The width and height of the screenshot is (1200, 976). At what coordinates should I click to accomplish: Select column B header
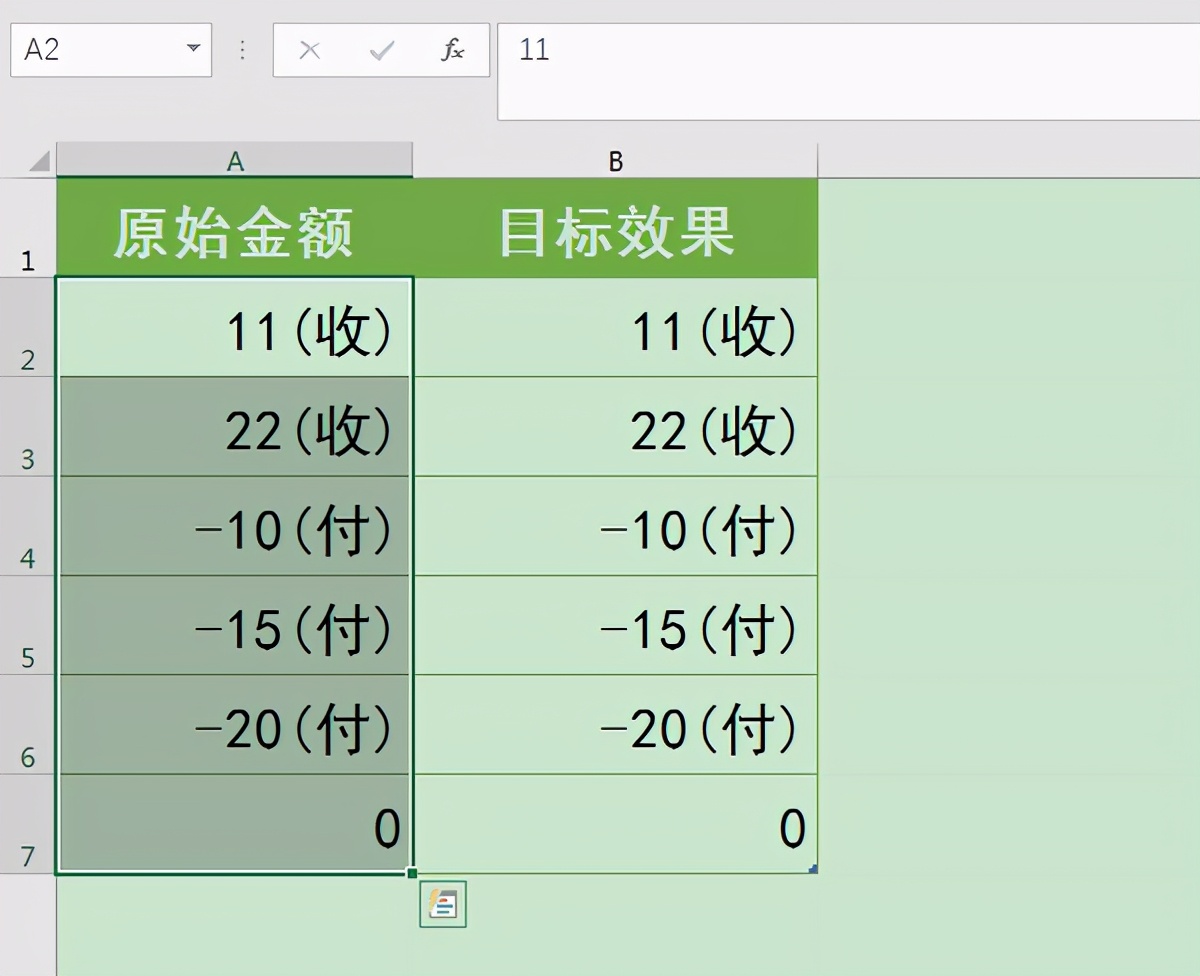click(x=616, y=161)
